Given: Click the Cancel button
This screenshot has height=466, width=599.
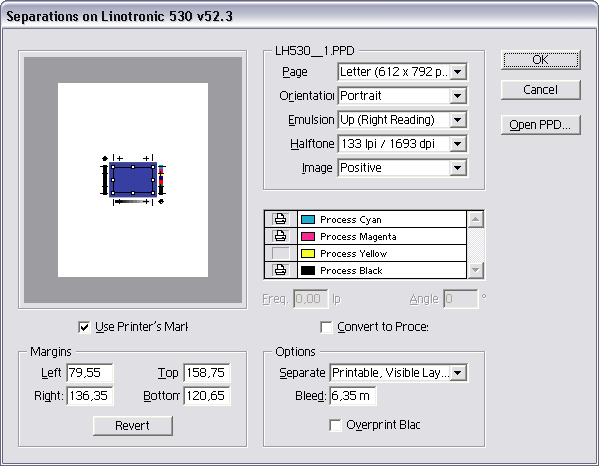Looking at the screenshot, I should pyautogui.click(x=541, y=90).
